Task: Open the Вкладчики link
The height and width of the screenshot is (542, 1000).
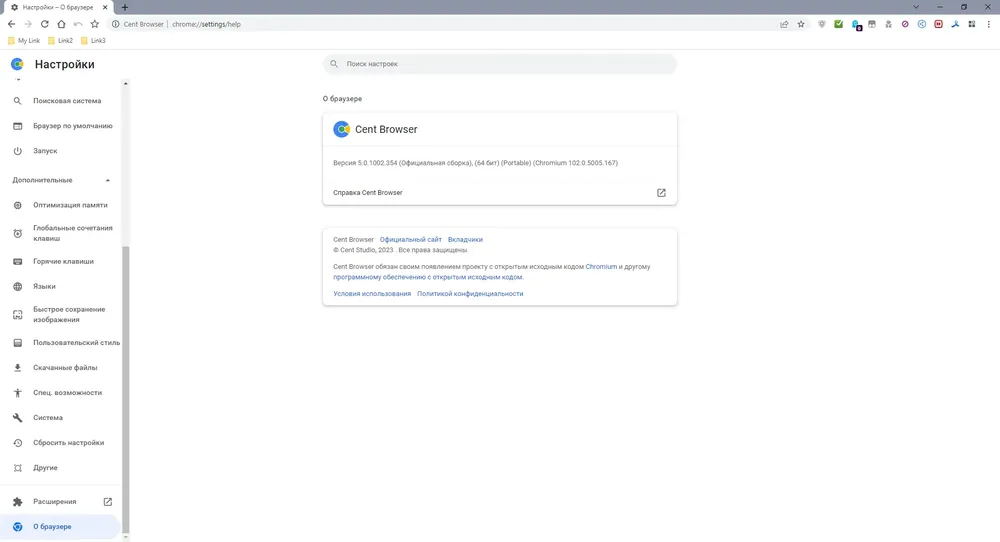Action: (x=465, y=240)
